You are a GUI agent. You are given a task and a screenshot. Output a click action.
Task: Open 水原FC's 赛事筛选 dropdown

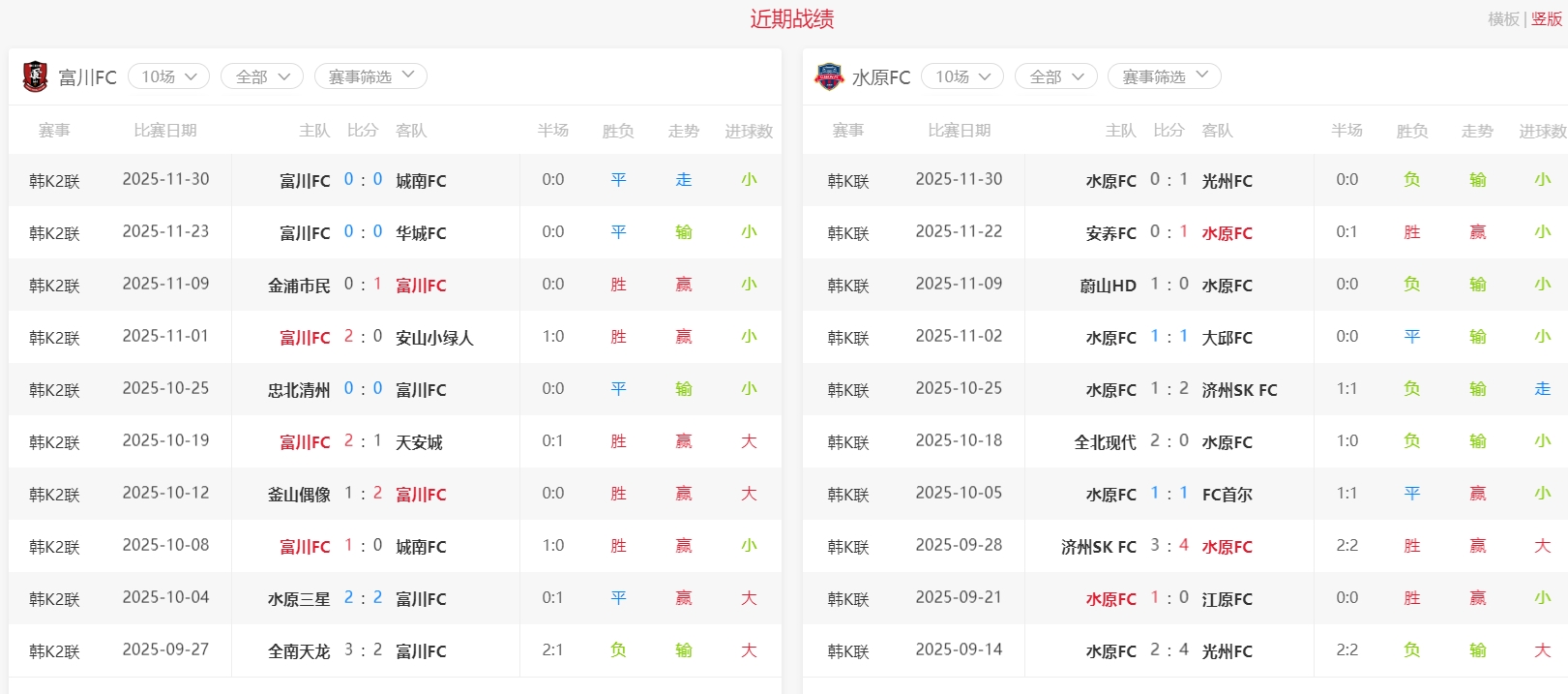[1164, 76]
